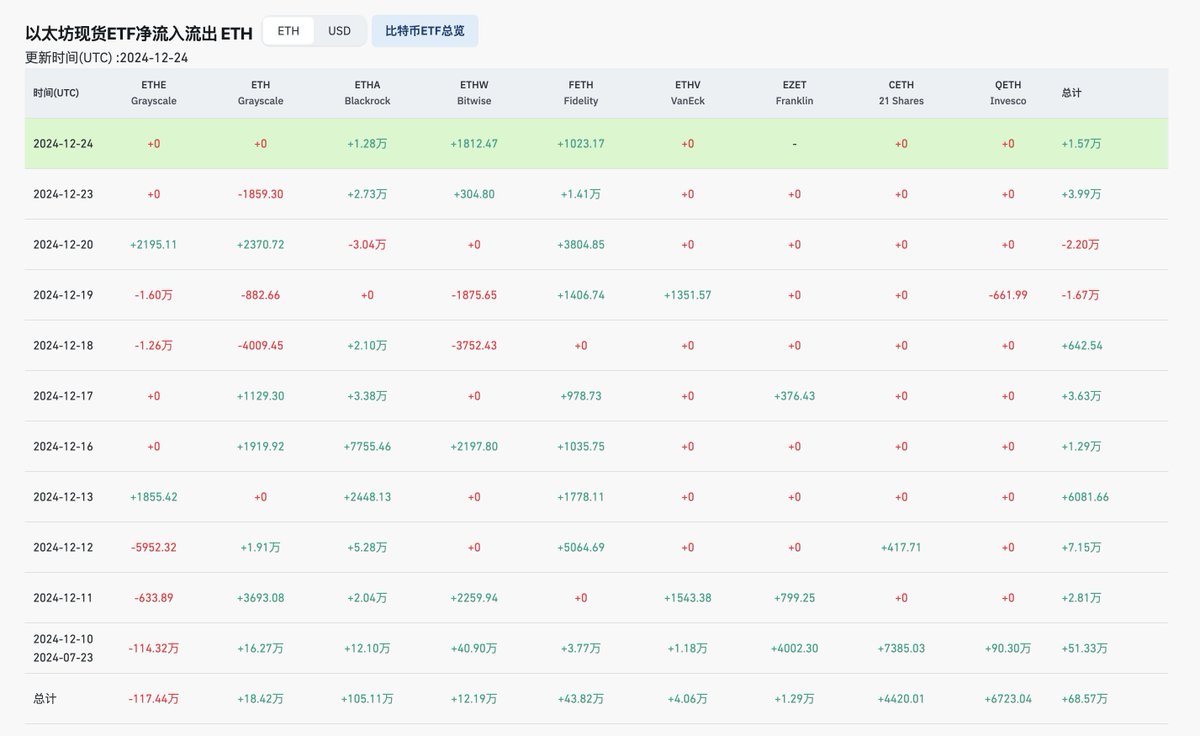
Task: Select the 2024-12-16 date row
Action: click(x=597, y=446)
